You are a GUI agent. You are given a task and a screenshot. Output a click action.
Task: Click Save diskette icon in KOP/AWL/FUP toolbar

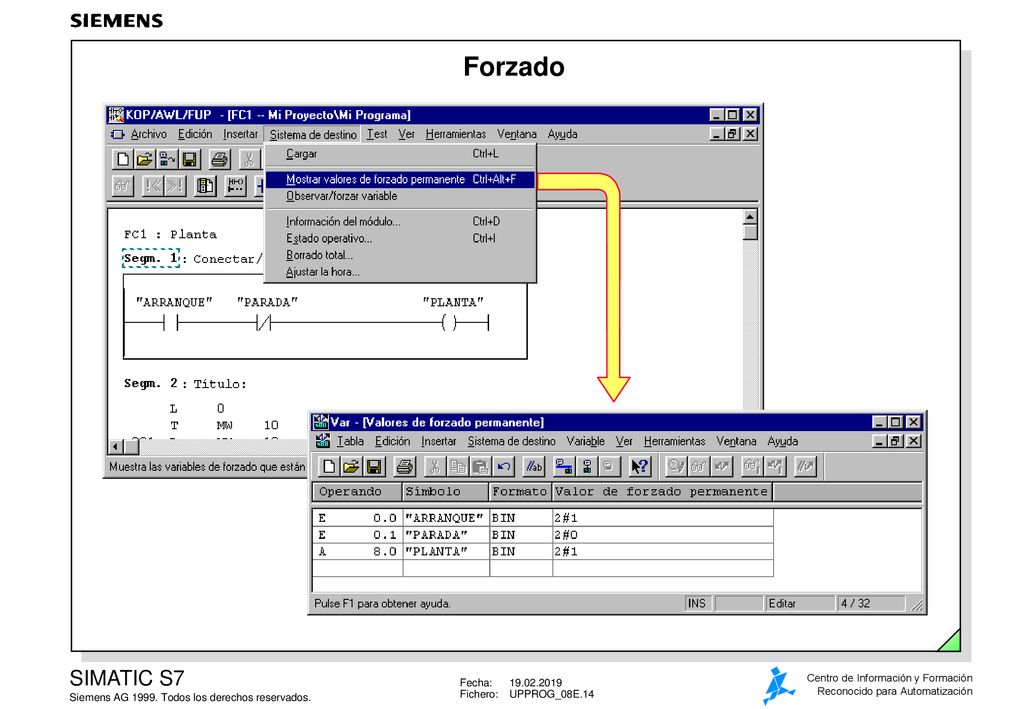(189, 159)
